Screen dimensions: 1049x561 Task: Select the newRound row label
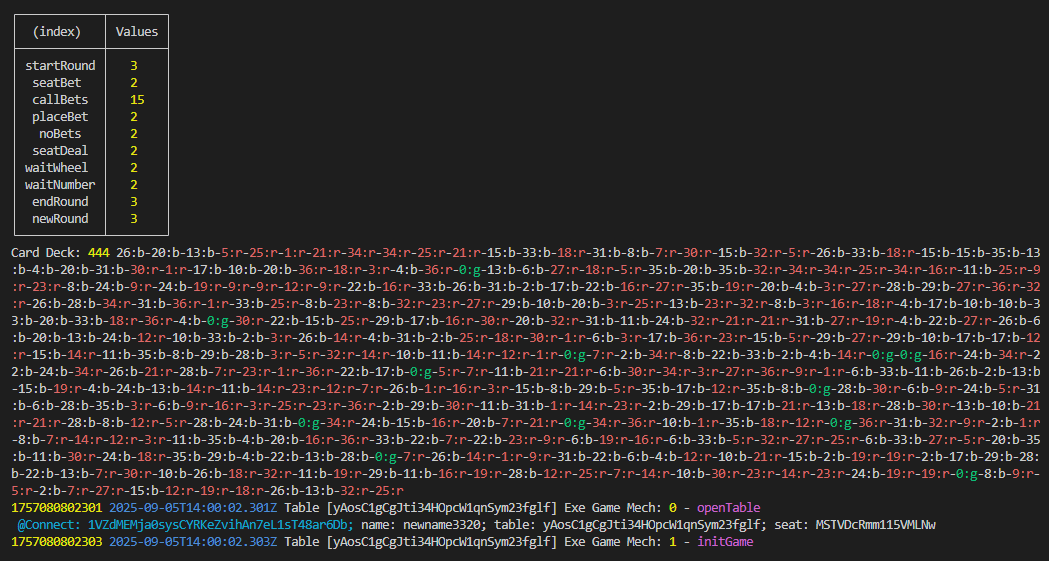[x=60, y=219]
